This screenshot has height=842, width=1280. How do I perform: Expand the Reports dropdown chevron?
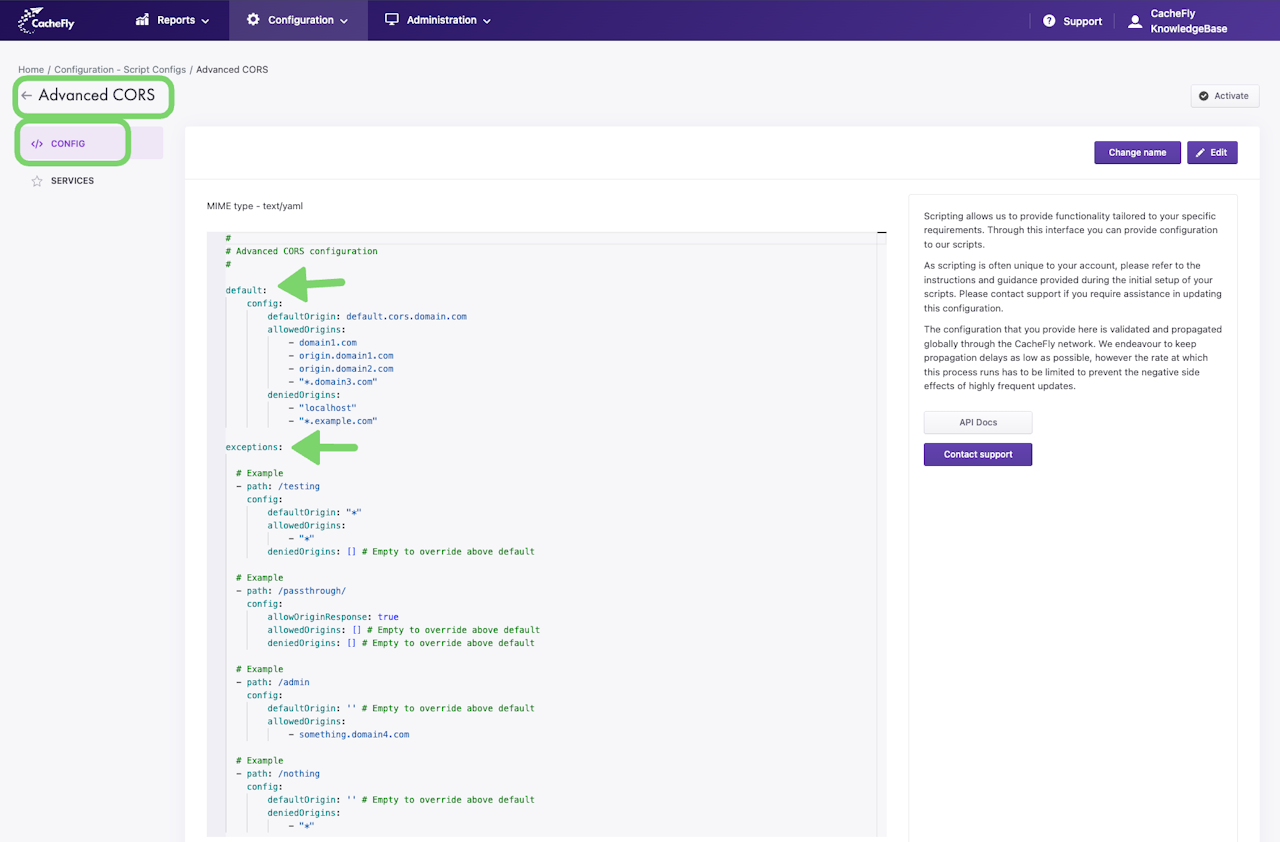point(205,21)
